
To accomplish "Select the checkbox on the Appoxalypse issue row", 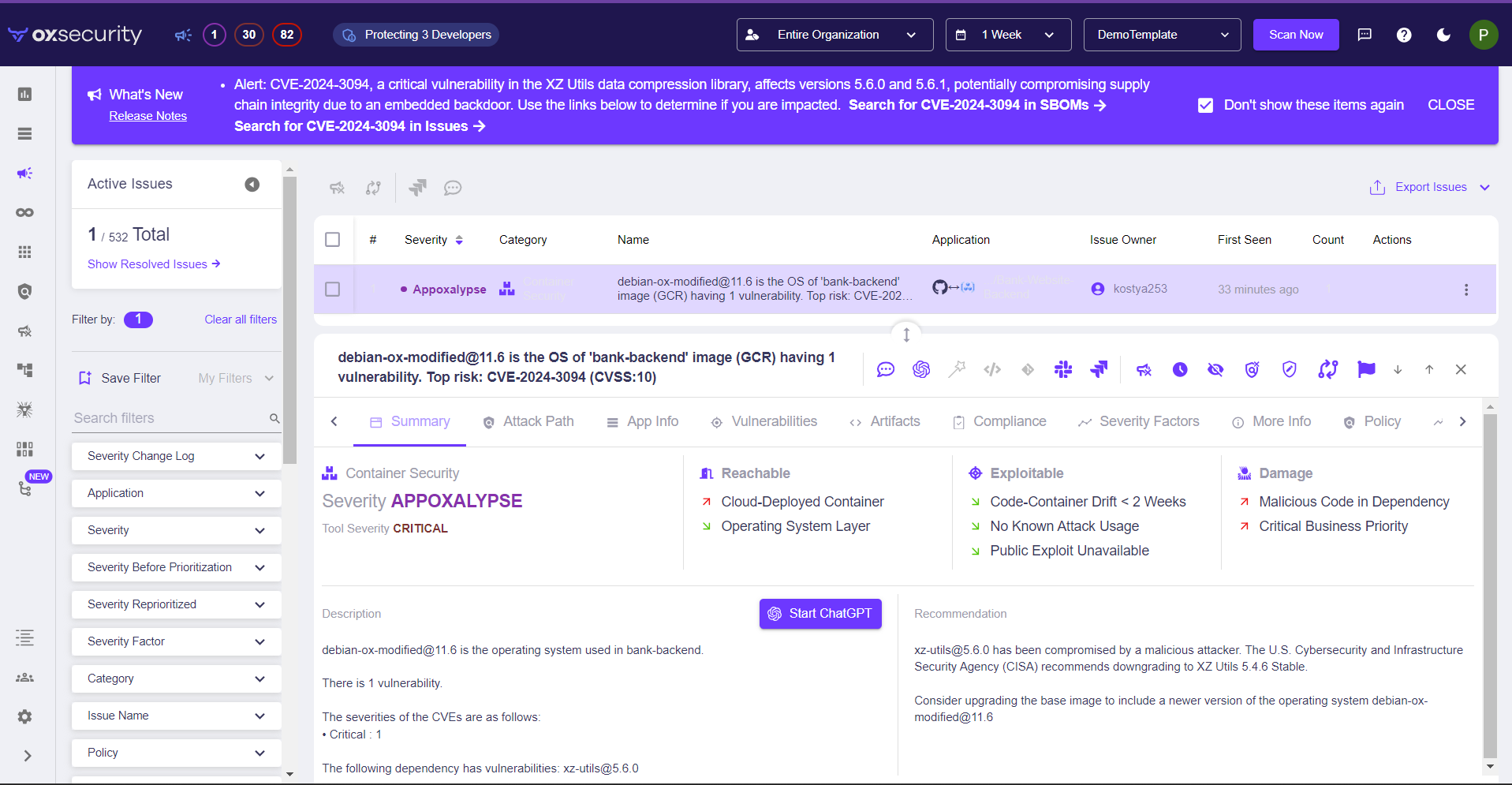I will click(332, 289).
